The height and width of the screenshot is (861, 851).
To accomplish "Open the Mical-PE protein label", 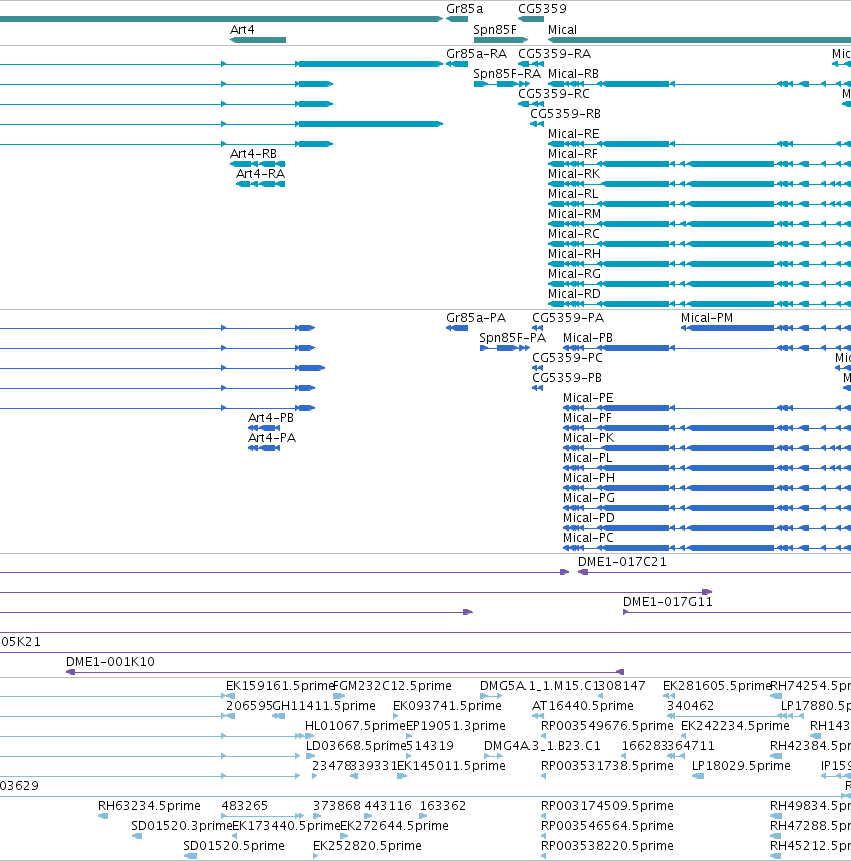I will click(x=588, y=398).
